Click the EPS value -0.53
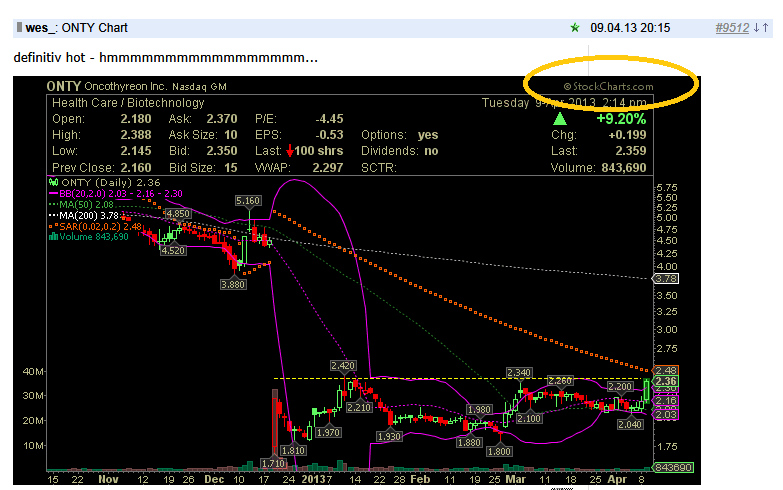 pos(329,135)
